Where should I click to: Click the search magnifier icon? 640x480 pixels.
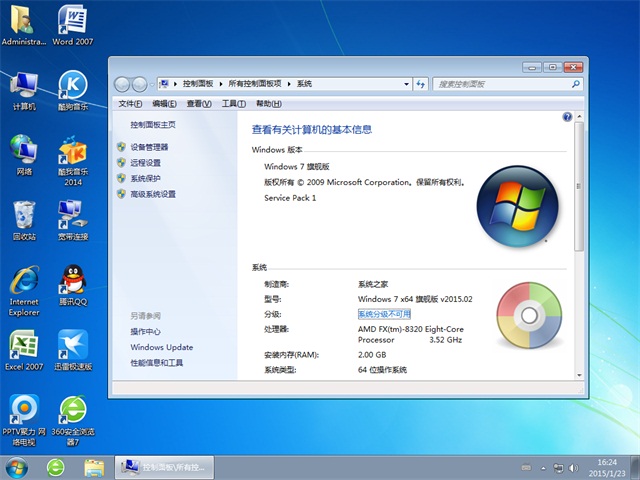(576, 84)
